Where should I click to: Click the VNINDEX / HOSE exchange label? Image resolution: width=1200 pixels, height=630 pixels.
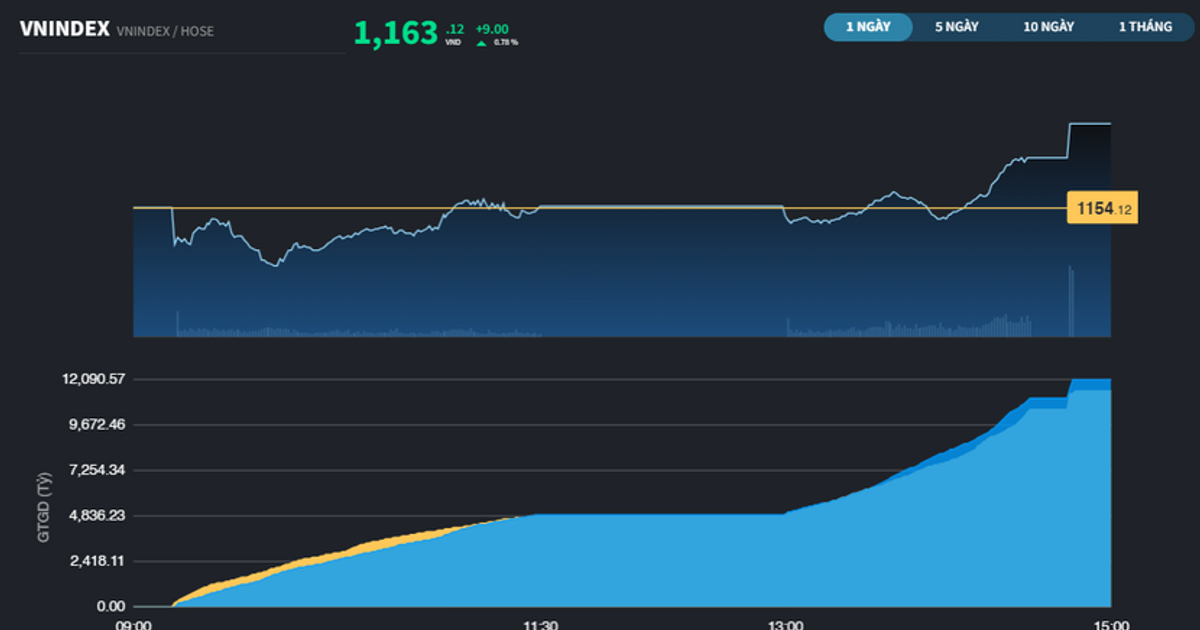click(x=165, y=31)
